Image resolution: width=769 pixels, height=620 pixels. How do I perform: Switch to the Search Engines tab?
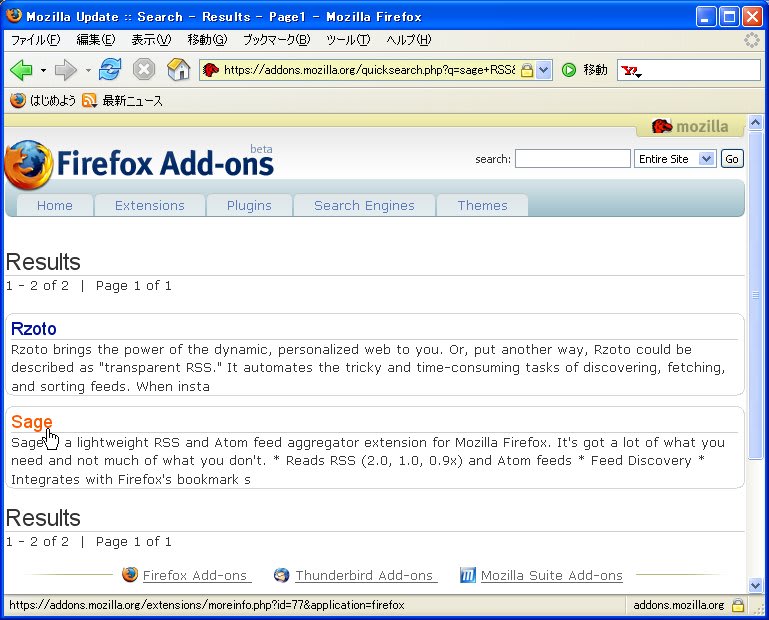[x=364, y=205]
